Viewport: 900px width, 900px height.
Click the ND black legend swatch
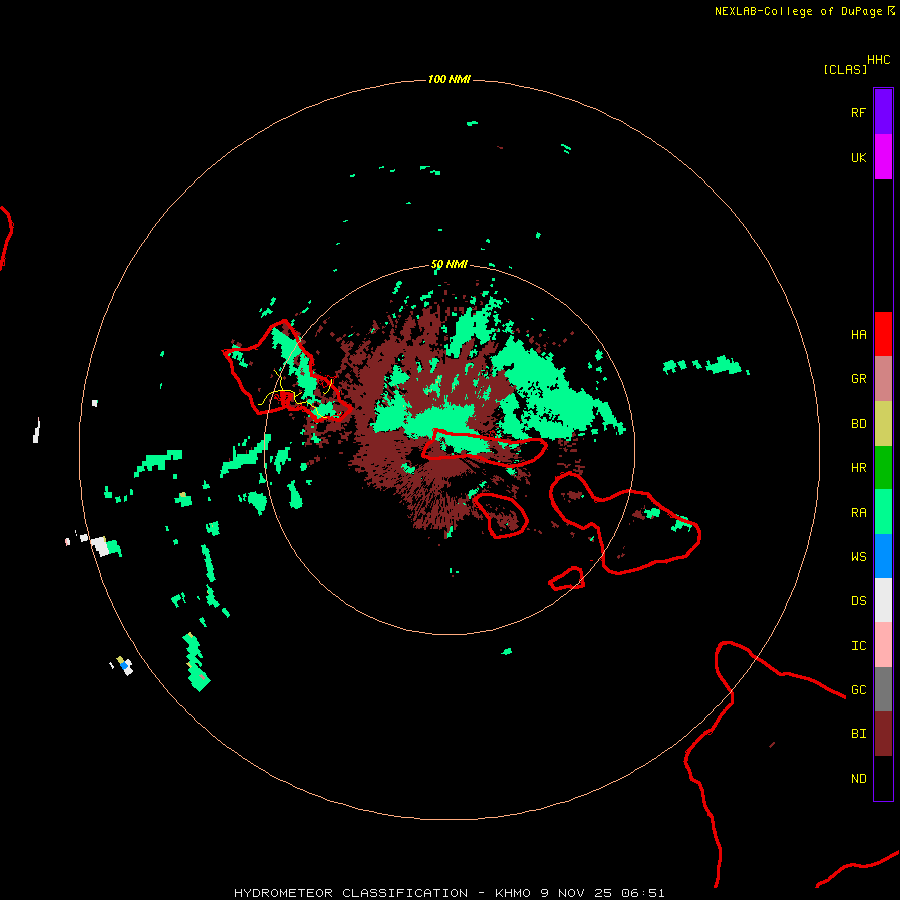click(883, 778)
